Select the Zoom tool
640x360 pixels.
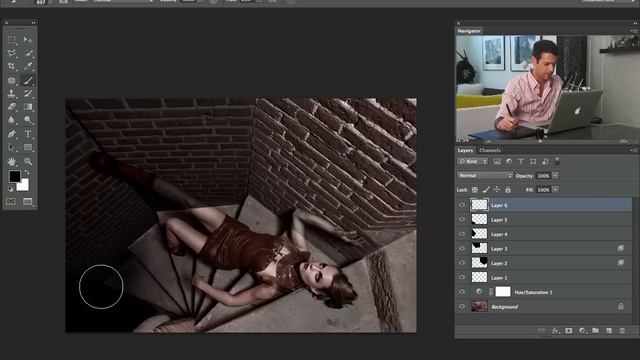[28, 161]
